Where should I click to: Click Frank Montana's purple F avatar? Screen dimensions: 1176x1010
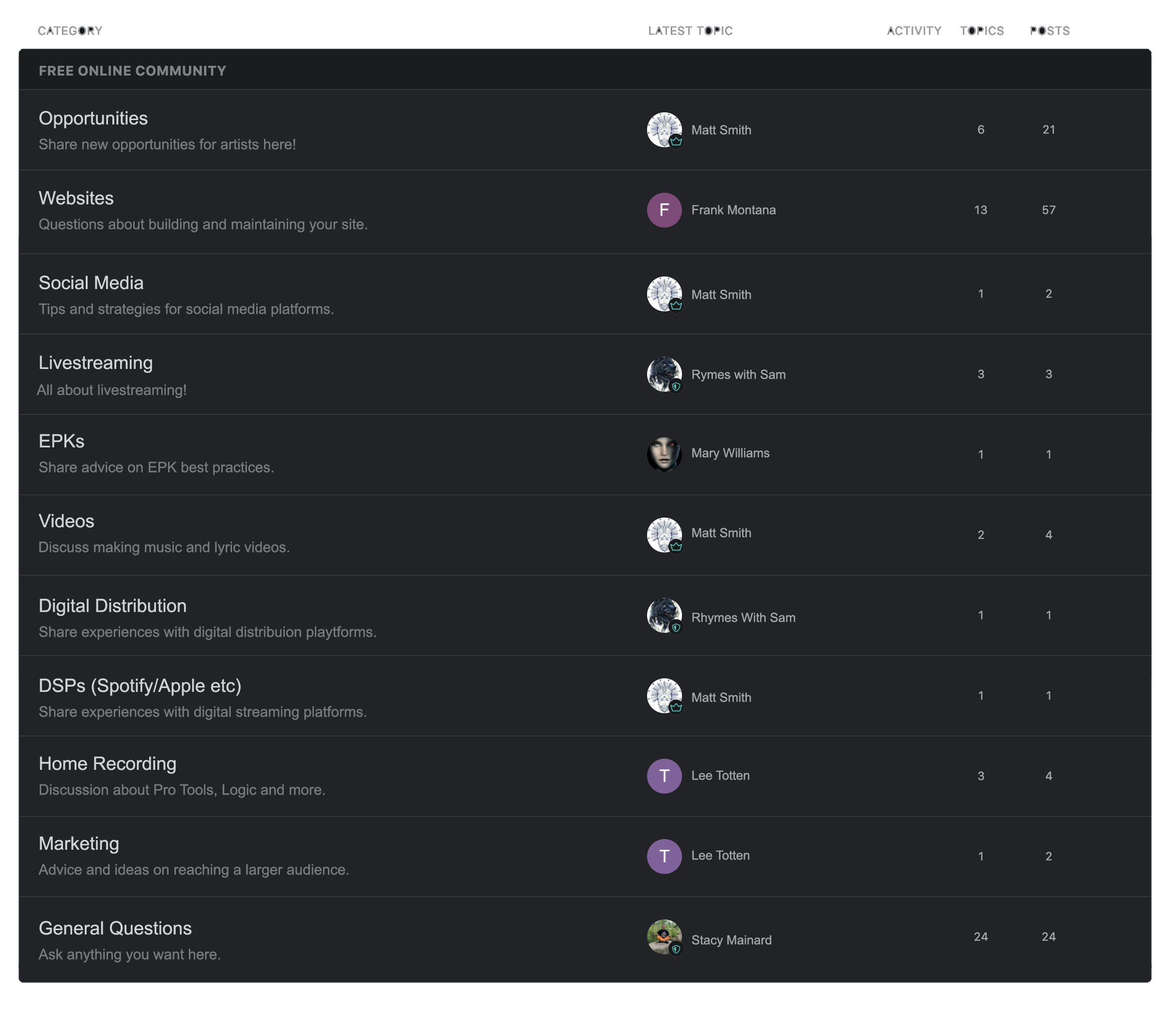click(x=664, y=210)
